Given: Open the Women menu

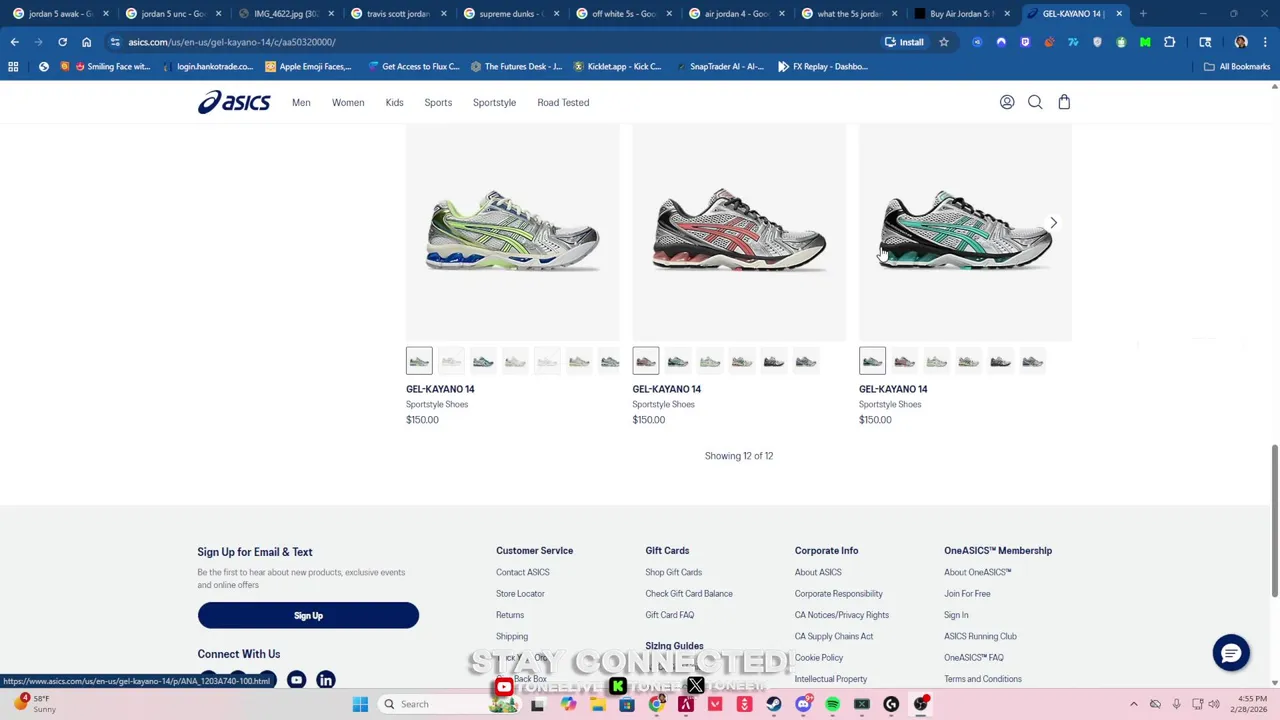Looking at the screenshot, I should pyautogui.click(x=348, y=102).
